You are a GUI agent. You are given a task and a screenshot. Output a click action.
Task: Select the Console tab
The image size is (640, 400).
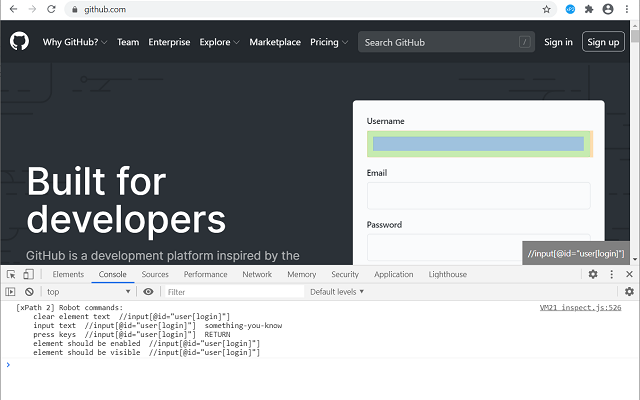pyautogui.click(x=113, y=274)
